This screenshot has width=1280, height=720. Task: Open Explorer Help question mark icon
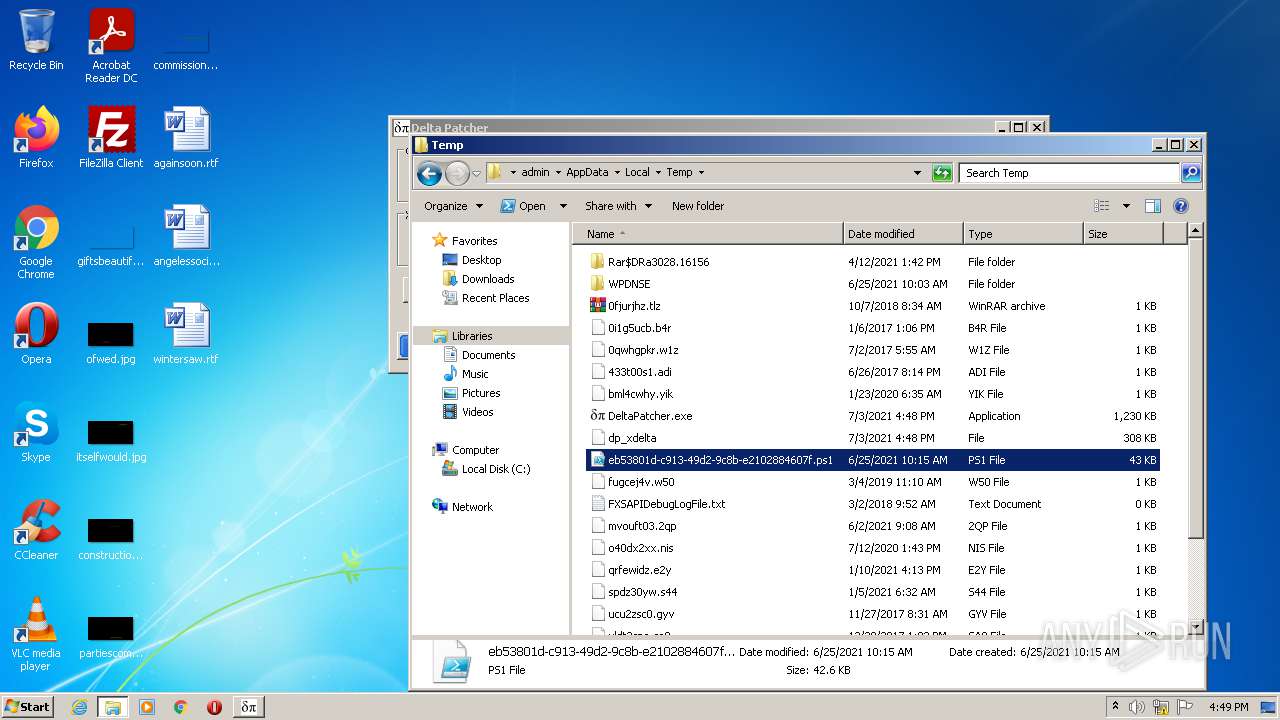pyautogui.click(x=1180, y=206)
